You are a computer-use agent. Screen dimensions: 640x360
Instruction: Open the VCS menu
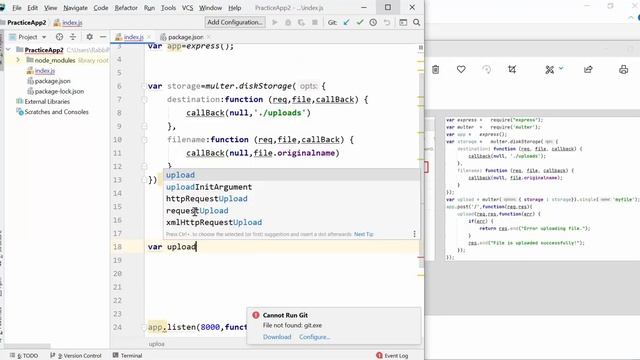187,8
